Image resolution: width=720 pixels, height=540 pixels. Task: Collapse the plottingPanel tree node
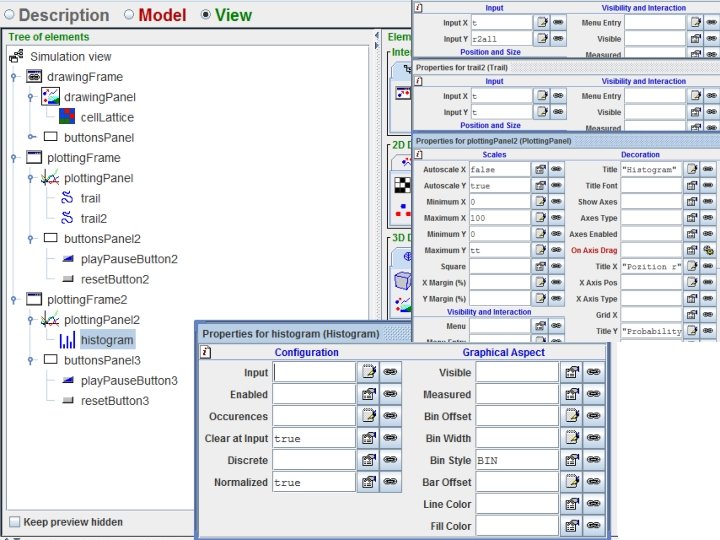click(x=31, y=178)
